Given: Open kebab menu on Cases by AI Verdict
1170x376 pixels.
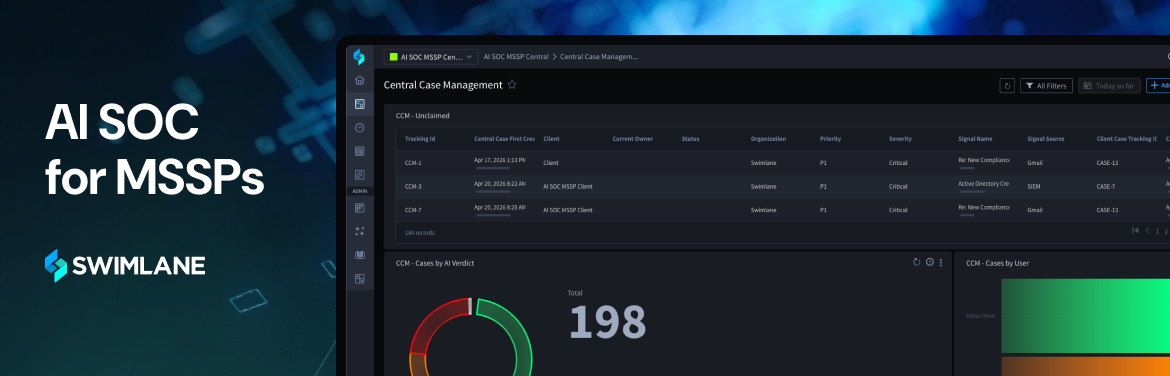Looking at the screenshot, I should pyautogui.click(x=941, y=263).
